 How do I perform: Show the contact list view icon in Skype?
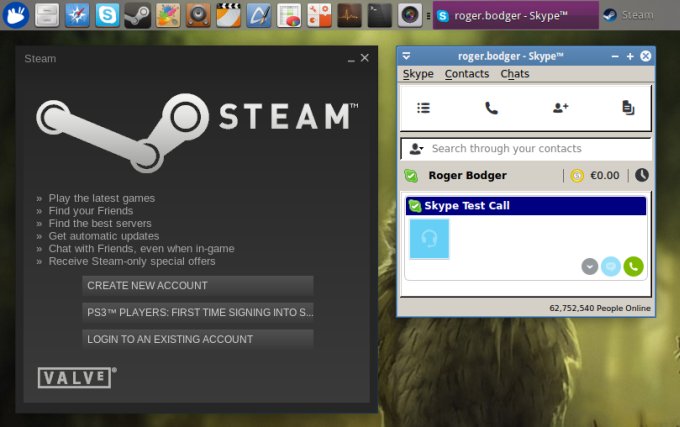coord(423,108)
